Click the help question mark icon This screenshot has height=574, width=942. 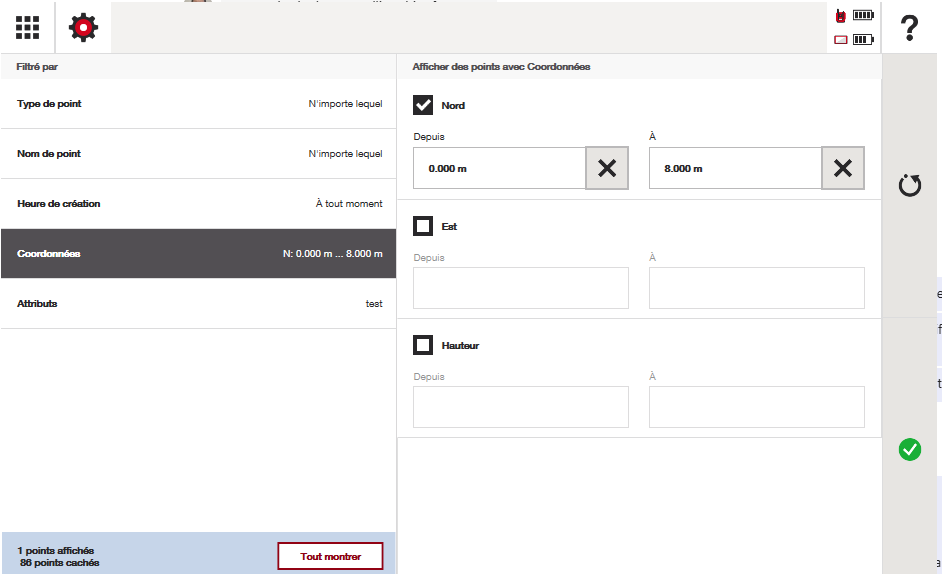coord(909,28)
